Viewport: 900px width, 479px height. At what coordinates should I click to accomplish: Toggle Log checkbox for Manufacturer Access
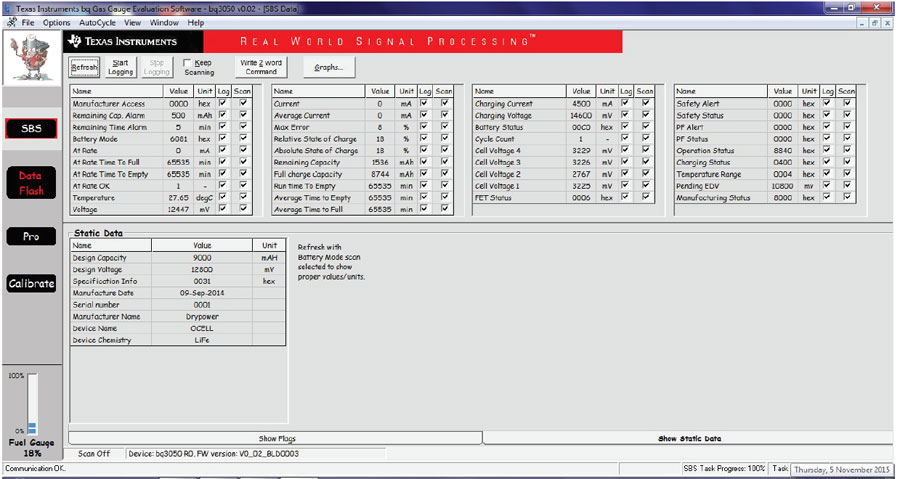(x=223, y=103)
